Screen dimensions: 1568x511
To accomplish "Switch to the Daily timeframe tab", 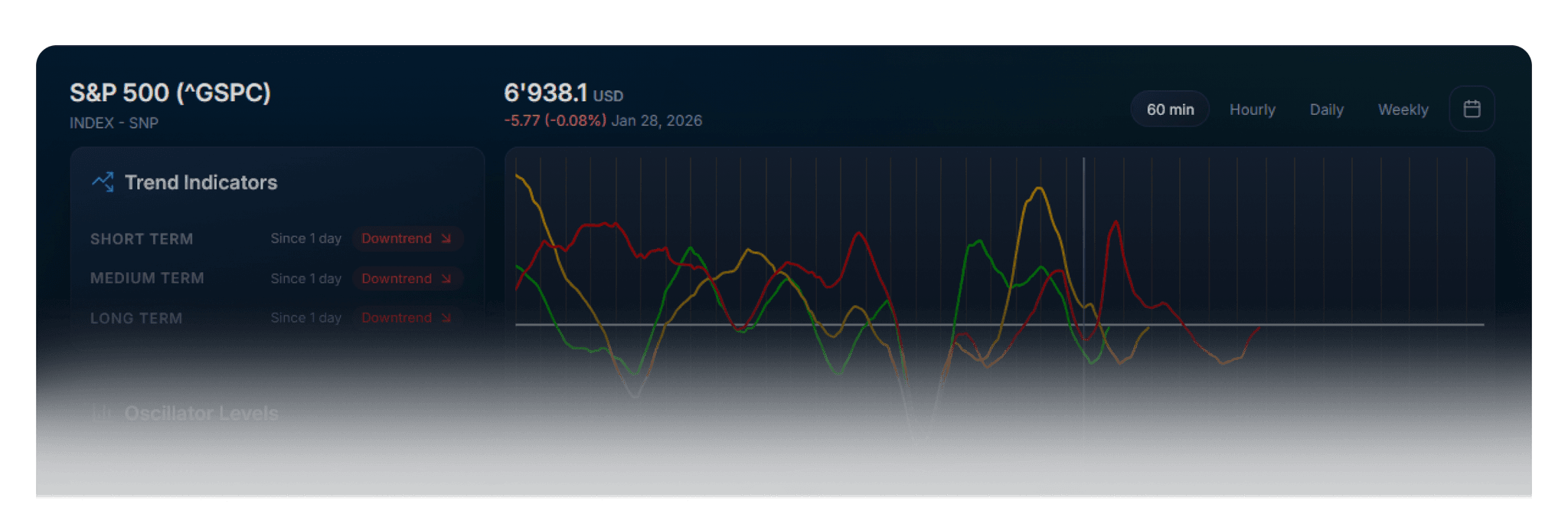I will pyautogui.click(x=1326, y=110).
